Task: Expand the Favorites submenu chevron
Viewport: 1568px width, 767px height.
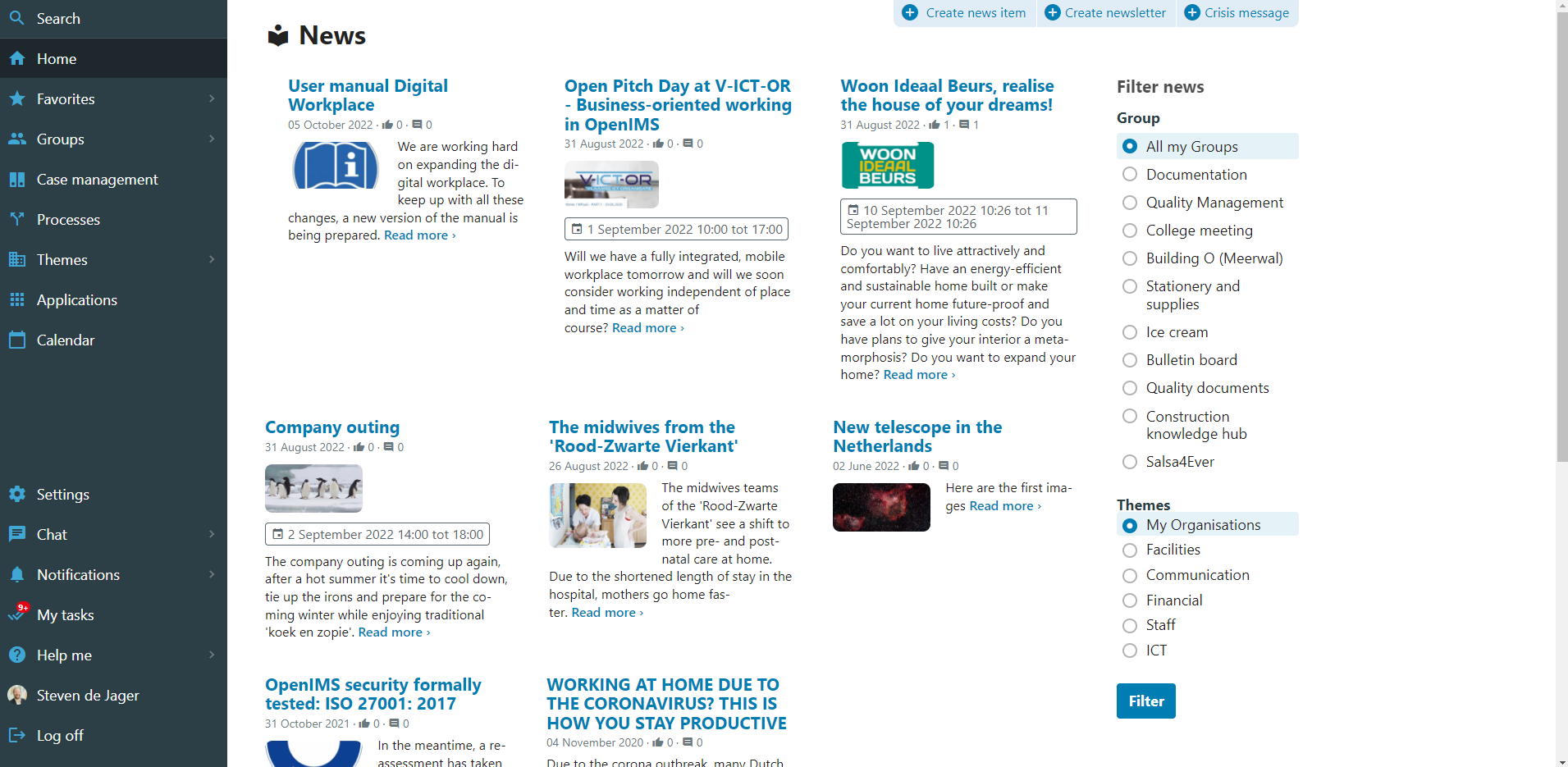Action: point(212,99)
